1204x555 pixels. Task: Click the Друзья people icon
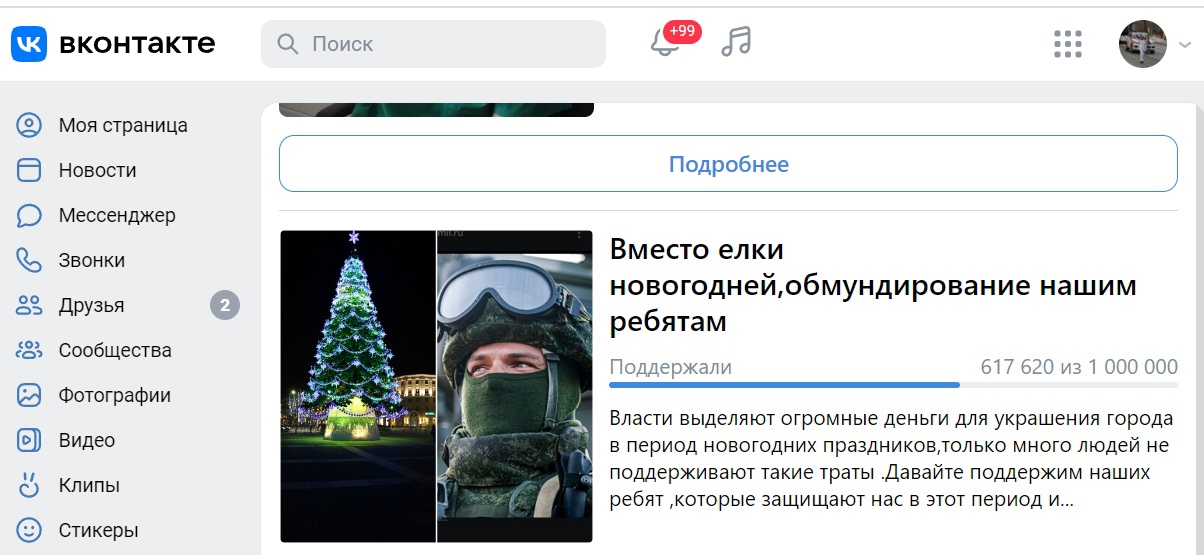pos(29,306)
